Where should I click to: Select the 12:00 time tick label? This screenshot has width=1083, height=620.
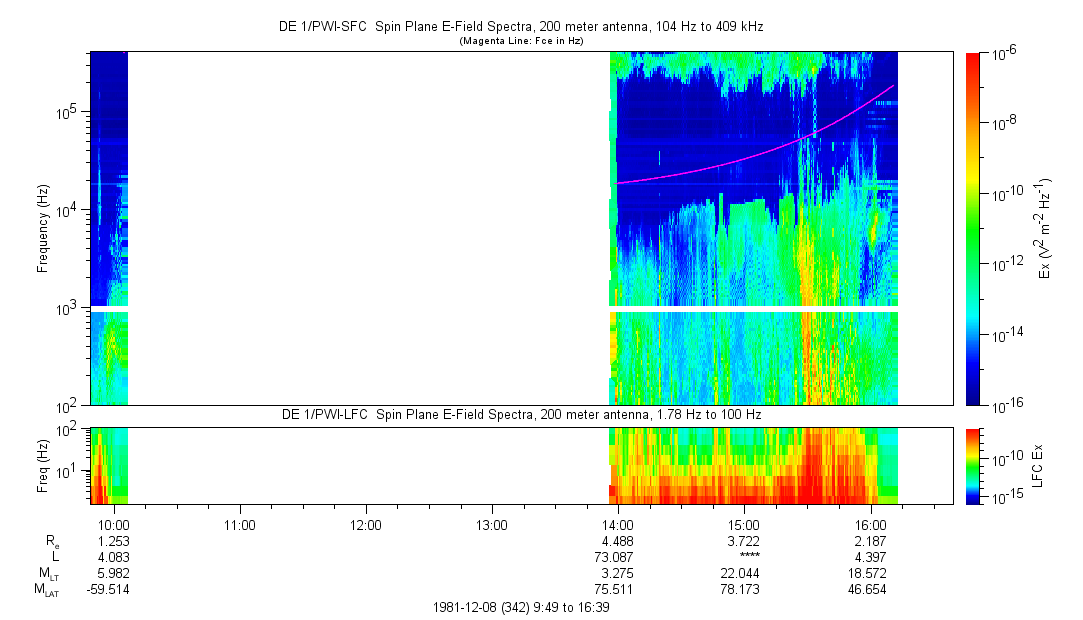tap(366, 524)
